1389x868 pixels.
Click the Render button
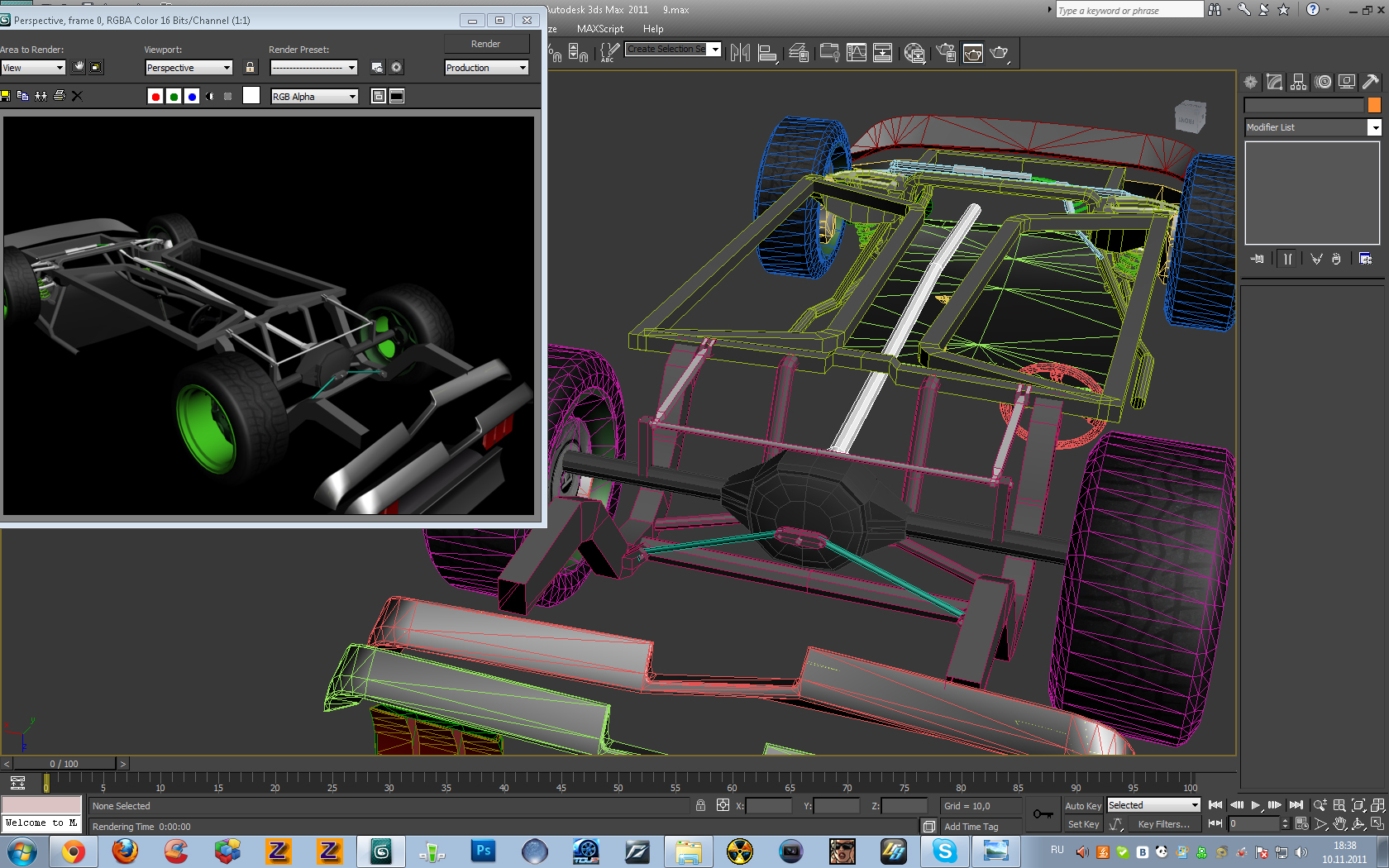(x=485, y=44)
